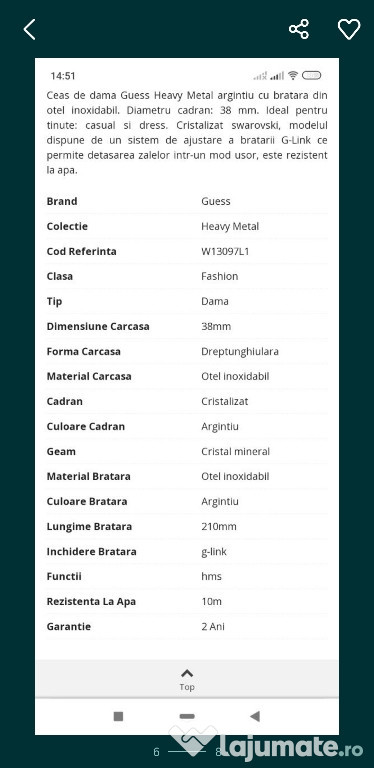Tap the signal bars status icon
The image size is (374, 768).
277,75
